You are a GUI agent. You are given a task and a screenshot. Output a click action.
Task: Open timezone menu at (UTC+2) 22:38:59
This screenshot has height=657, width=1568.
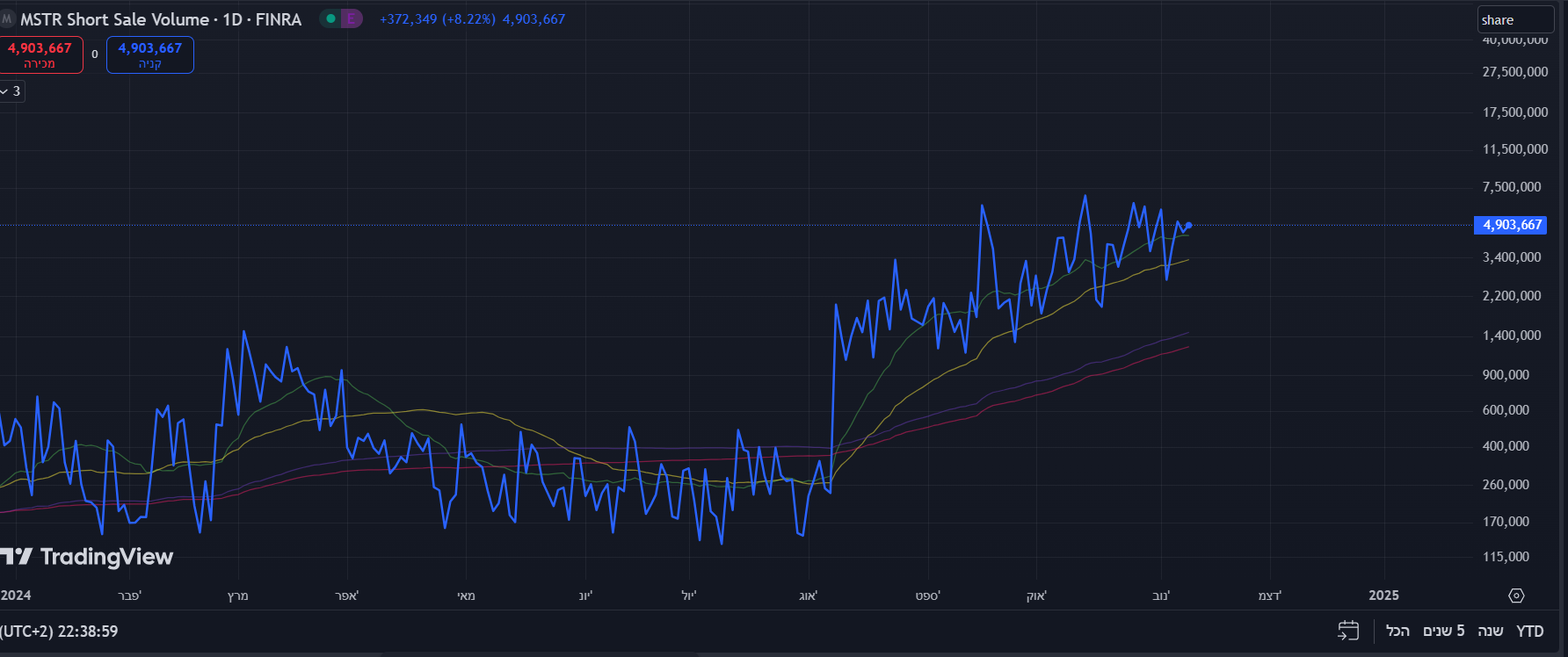(59, 632)
